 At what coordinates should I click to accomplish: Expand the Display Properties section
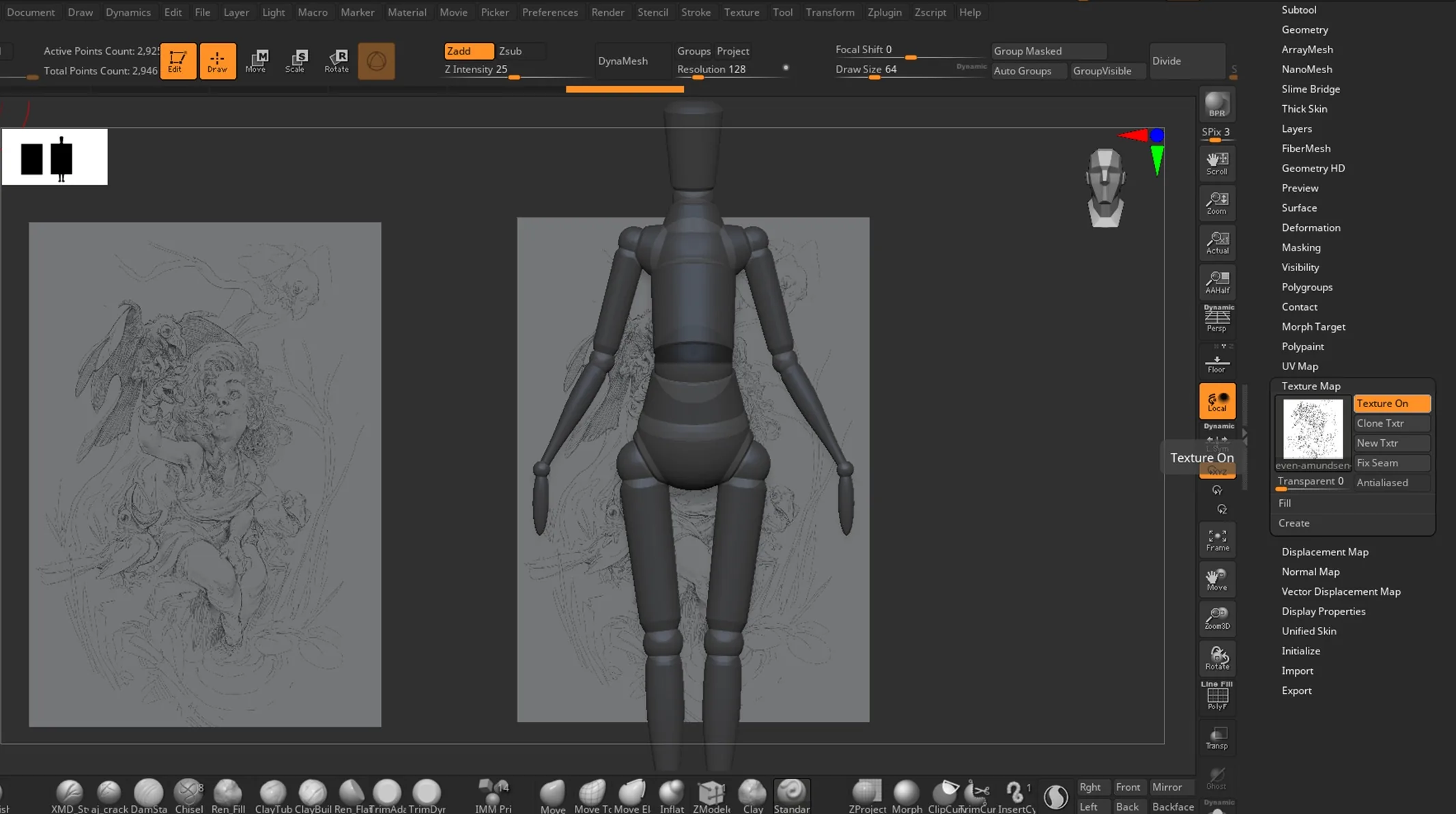[x=1323, y=611]
